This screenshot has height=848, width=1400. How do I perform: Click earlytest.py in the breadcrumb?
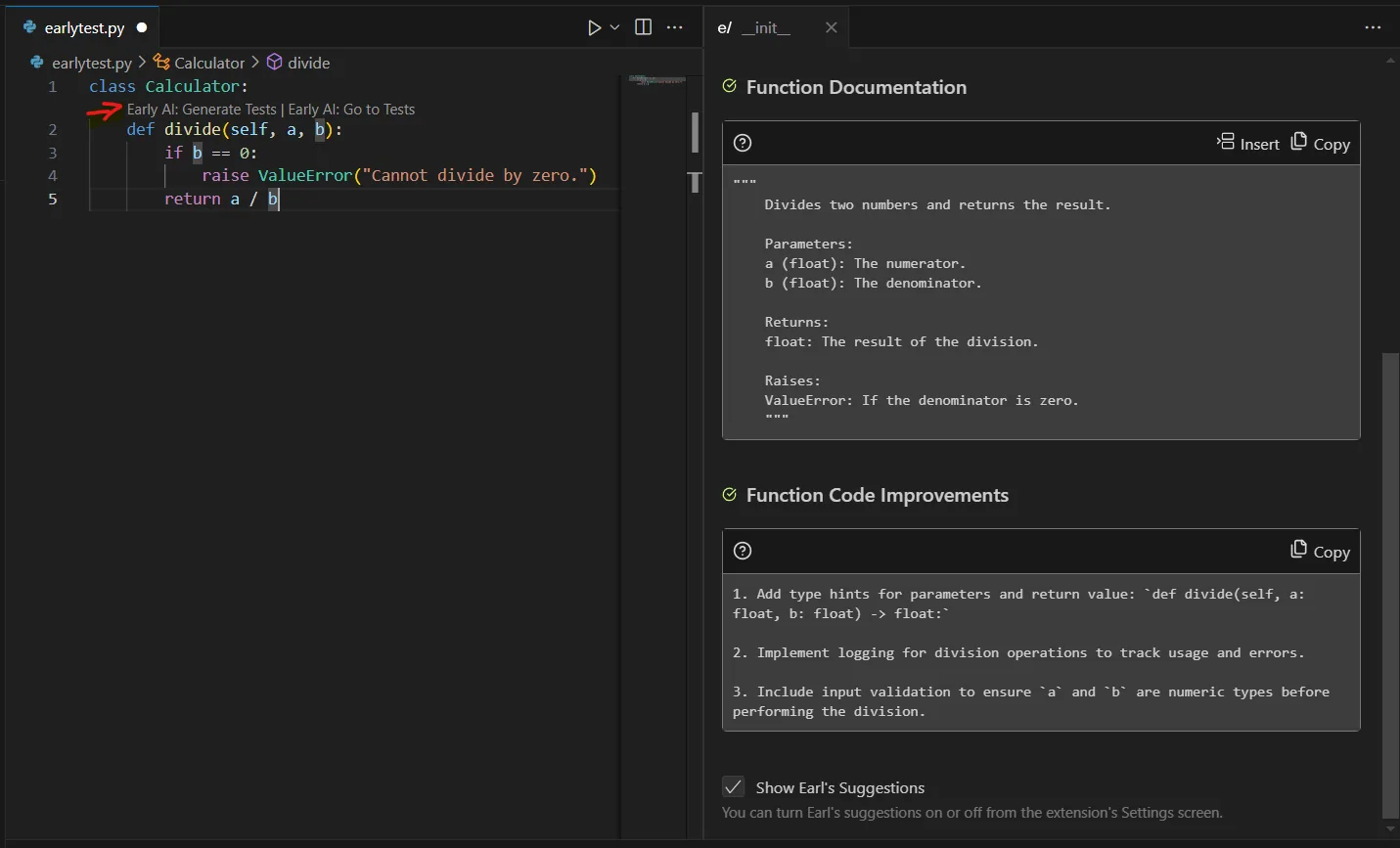(91, 63)
